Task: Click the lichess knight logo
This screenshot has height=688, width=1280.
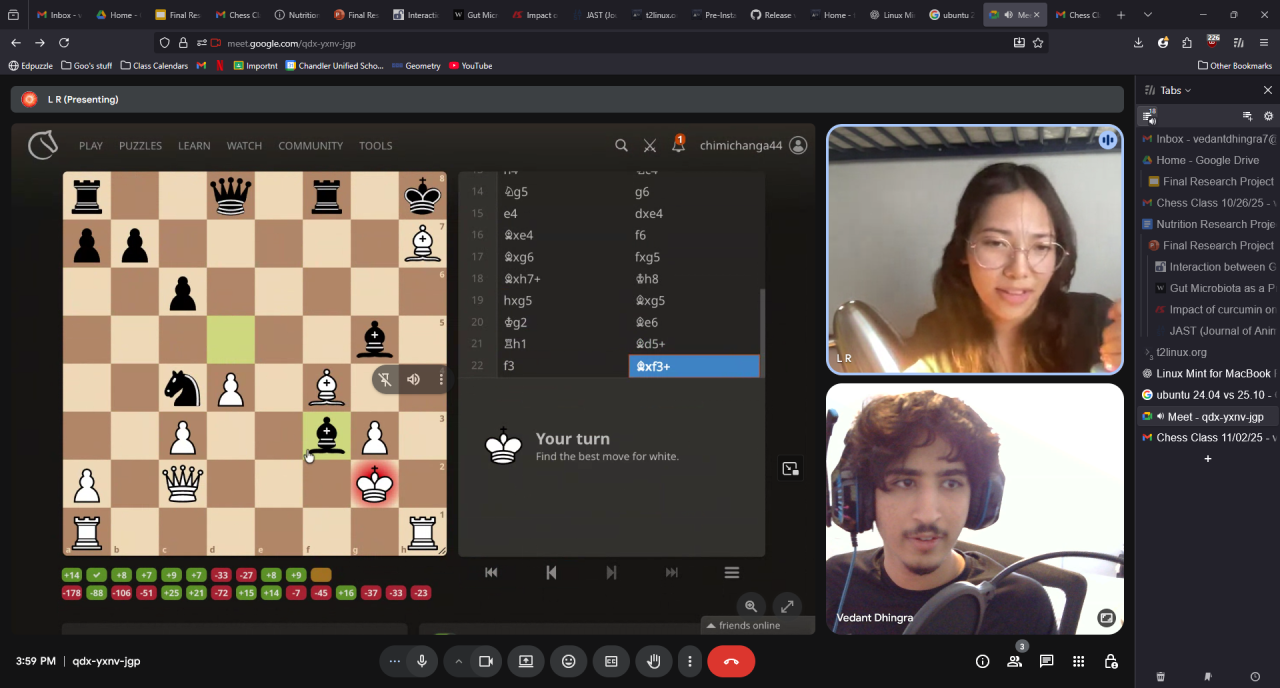Action: point(42,145)
